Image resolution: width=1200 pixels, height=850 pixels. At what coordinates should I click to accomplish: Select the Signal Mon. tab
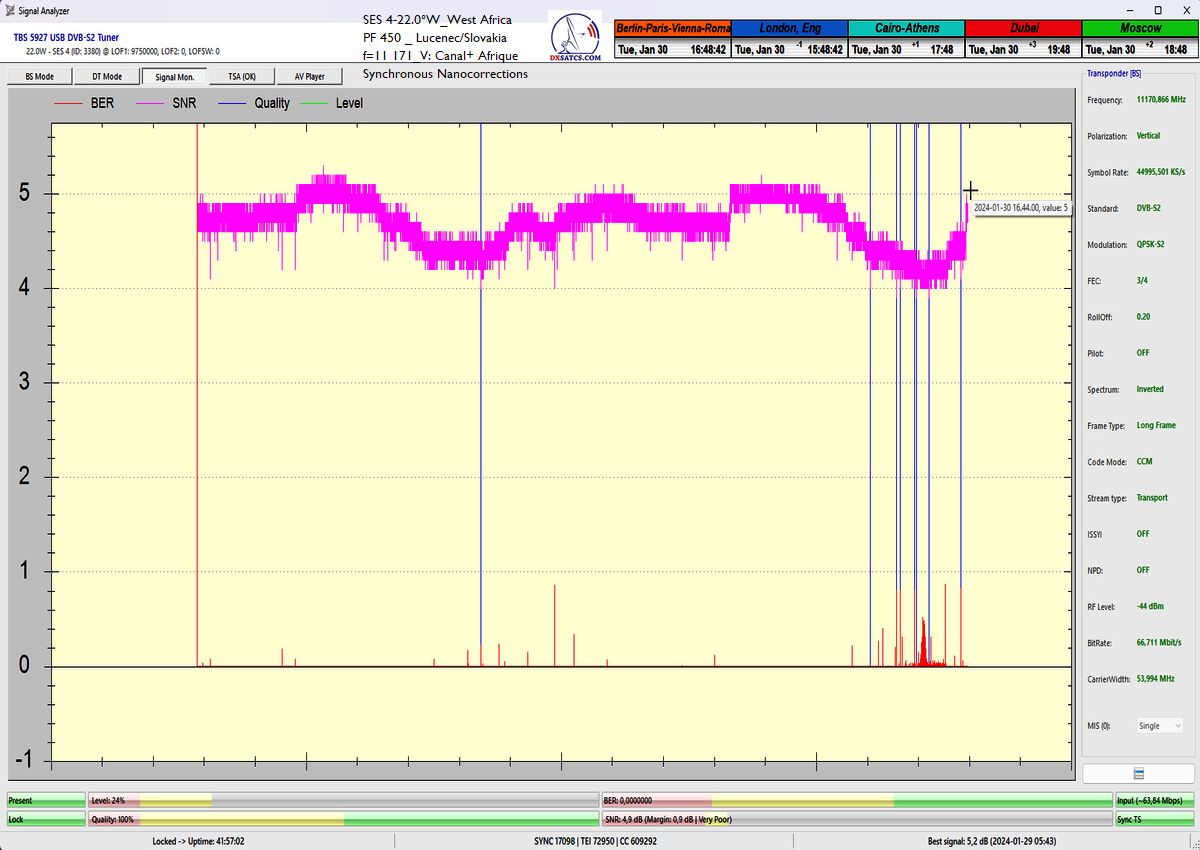pyautogui.click(x=175, y=76)
